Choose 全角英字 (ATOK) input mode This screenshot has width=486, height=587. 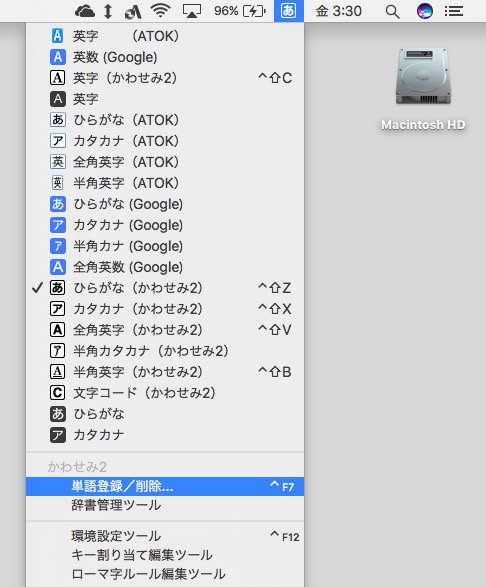[x=165, y=162]
